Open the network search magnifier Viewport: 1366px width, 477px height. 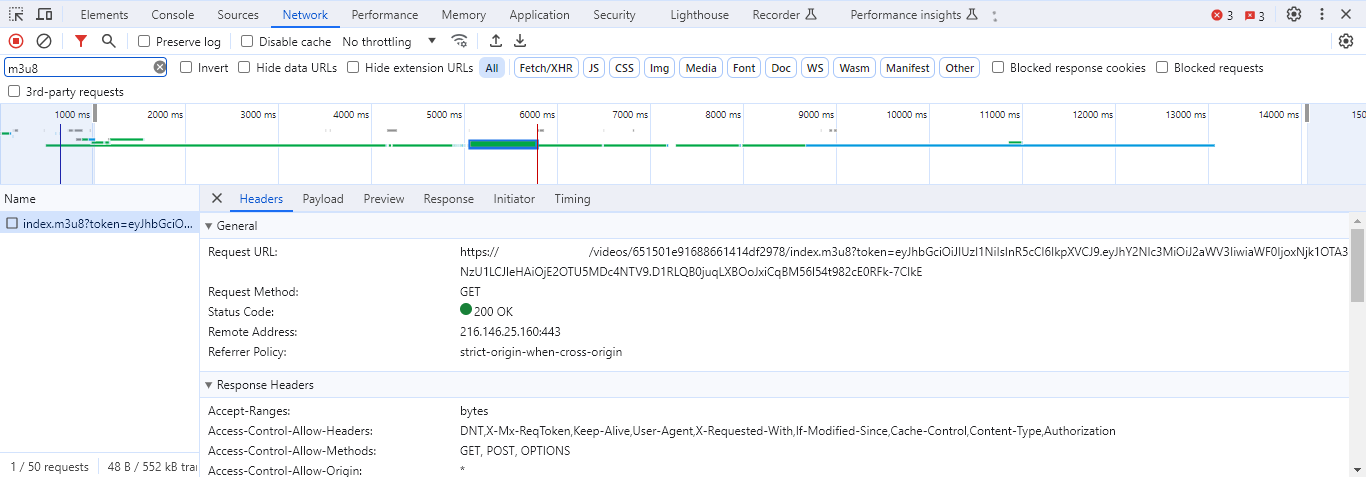tap(108, 41)
